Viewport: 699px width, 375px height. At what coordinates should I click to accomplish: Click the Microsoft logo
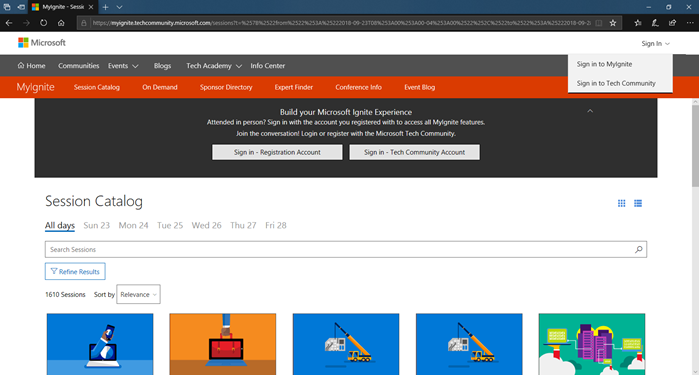coord(42,43)
